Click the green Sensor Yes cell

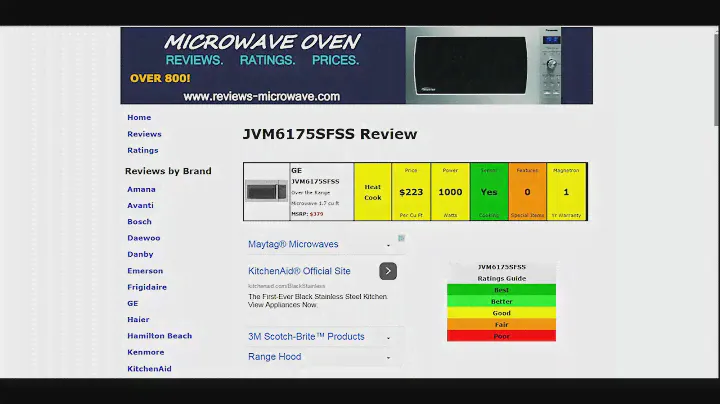[x=489, y=191]
